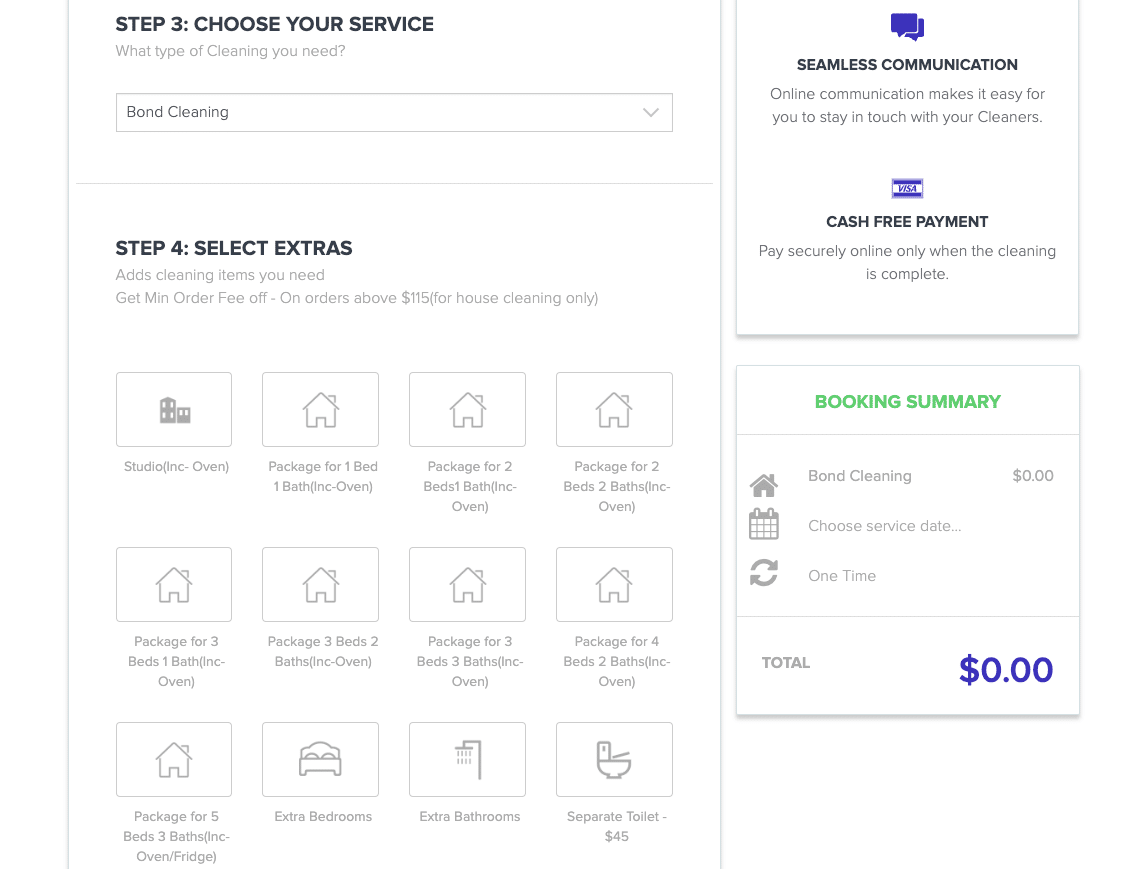Screen dimensions: 1139x869
Task: Select Package 3 Beds 2 Baths tile
Action: pyautogui.click(x=320, y=585)
